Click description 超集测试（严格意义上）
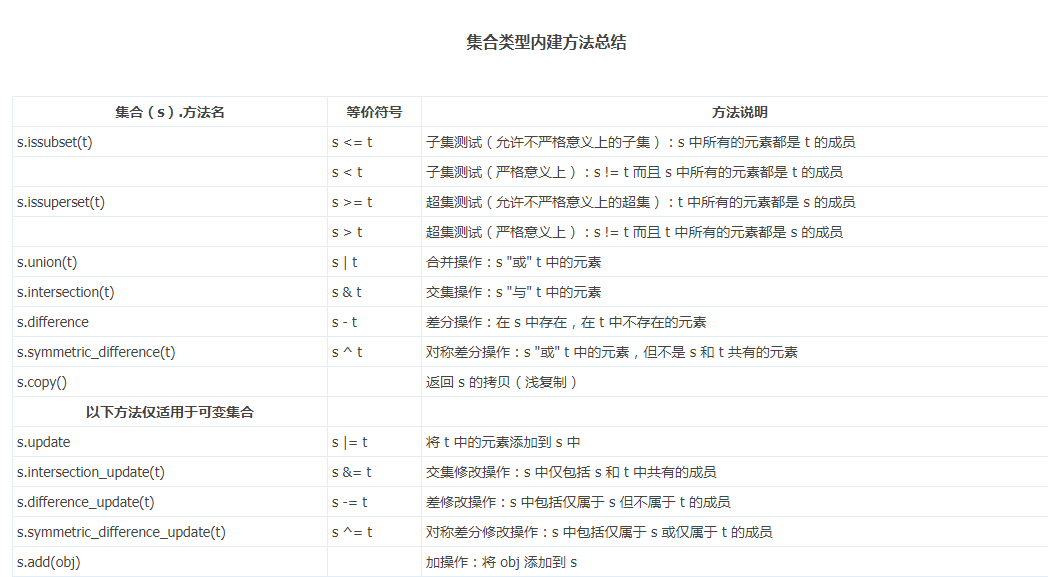 634,232
